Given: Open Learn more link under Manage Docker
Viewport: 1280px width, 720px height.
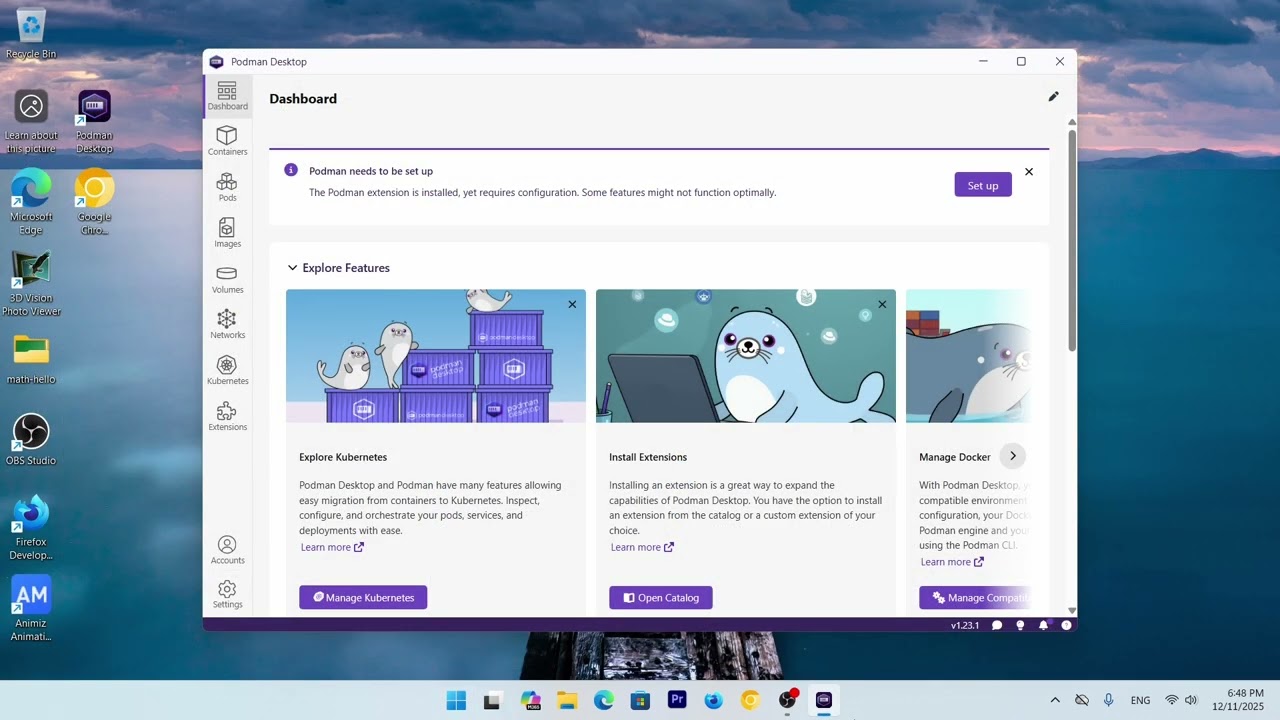Looking at the screenshot, I should (x=952, y=562).
